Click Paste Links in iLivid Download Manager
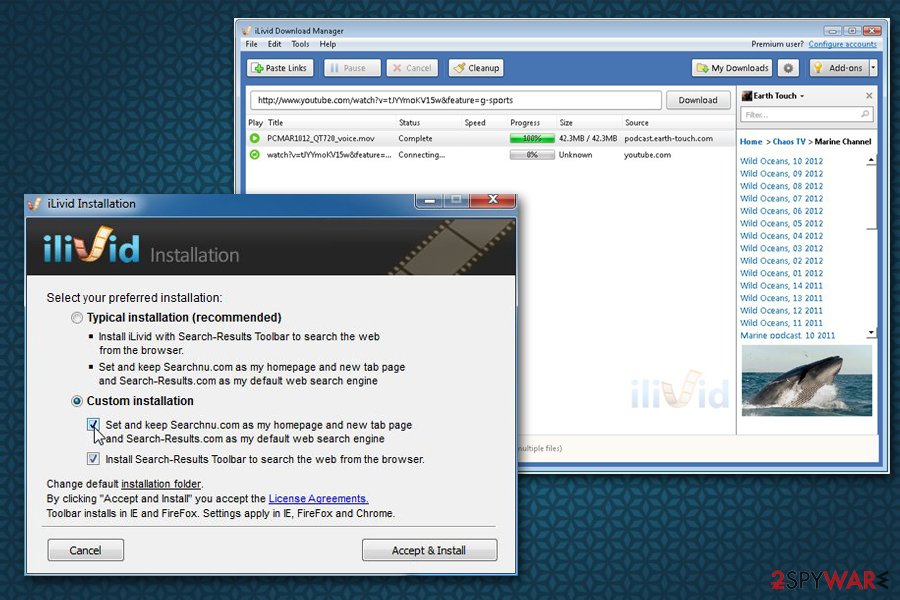Image resolution: width=900 pixels, height=600 pixels. pos(280,68)
